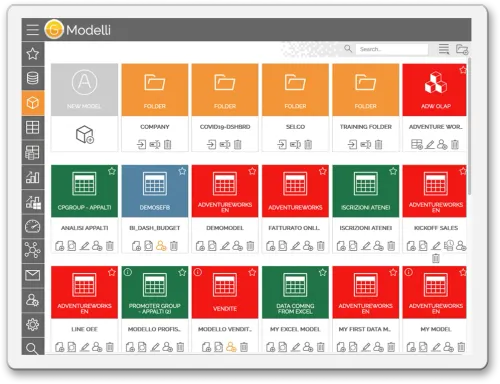
Task: Click the MODELLO PROFIS.. name
Action: pyautogui.click(x=155, y=329)
